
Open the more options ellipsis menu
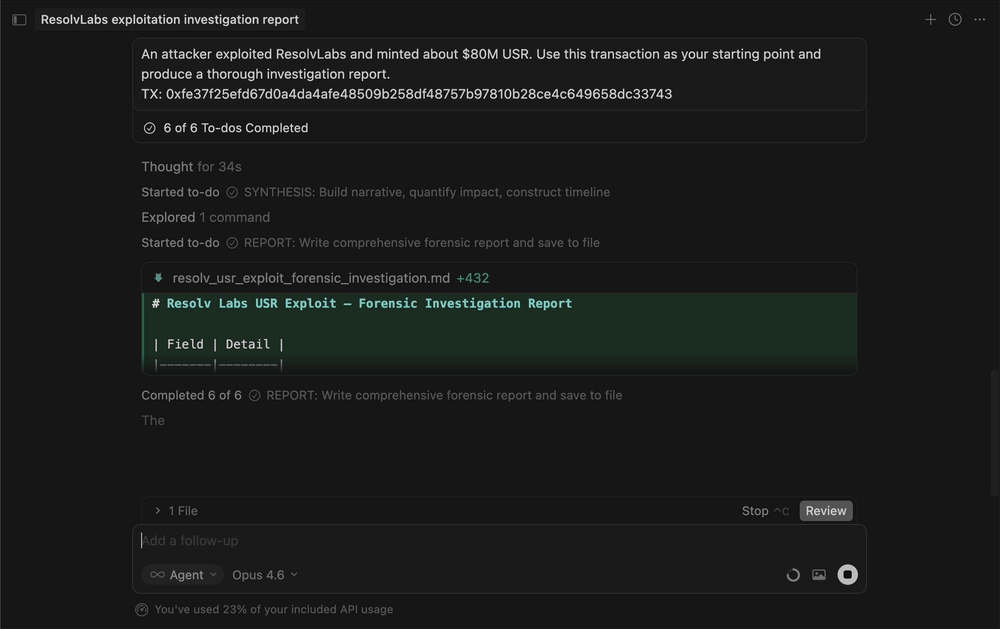pyautogui.click(x=980, y=20)
